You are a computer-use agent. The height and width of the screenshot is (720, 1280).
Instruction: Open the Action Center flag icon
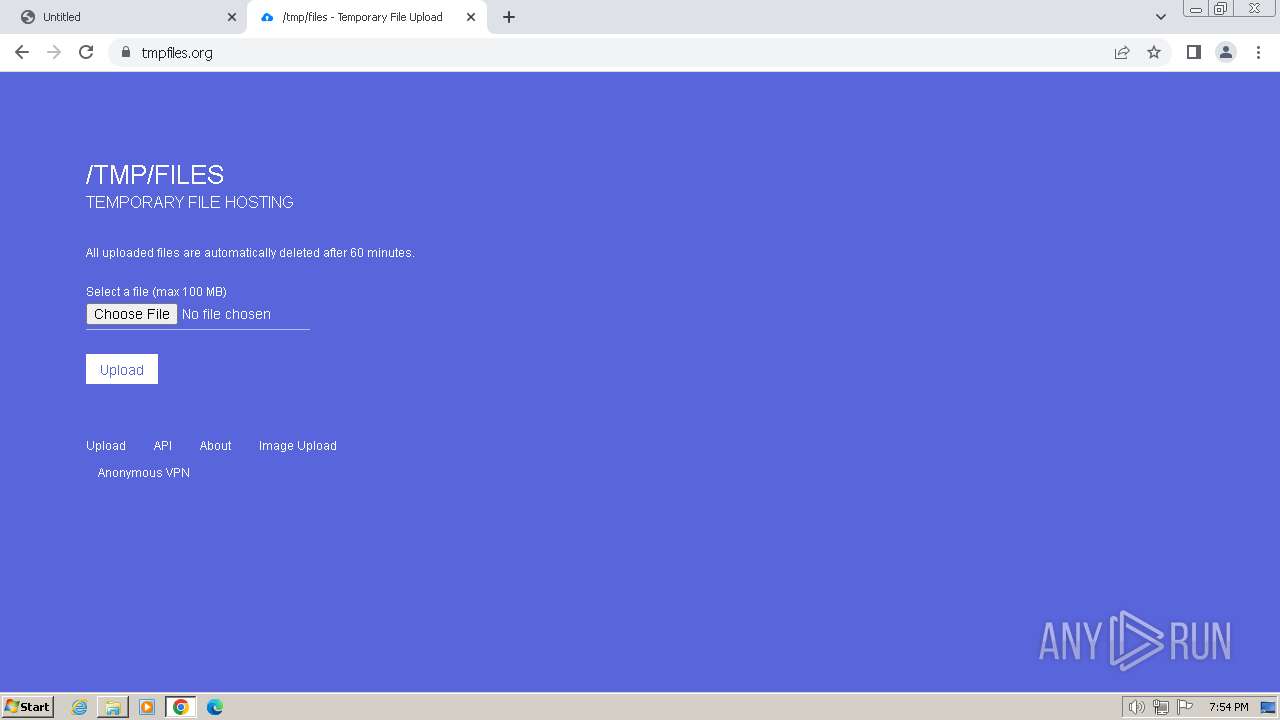[1185, 707]
